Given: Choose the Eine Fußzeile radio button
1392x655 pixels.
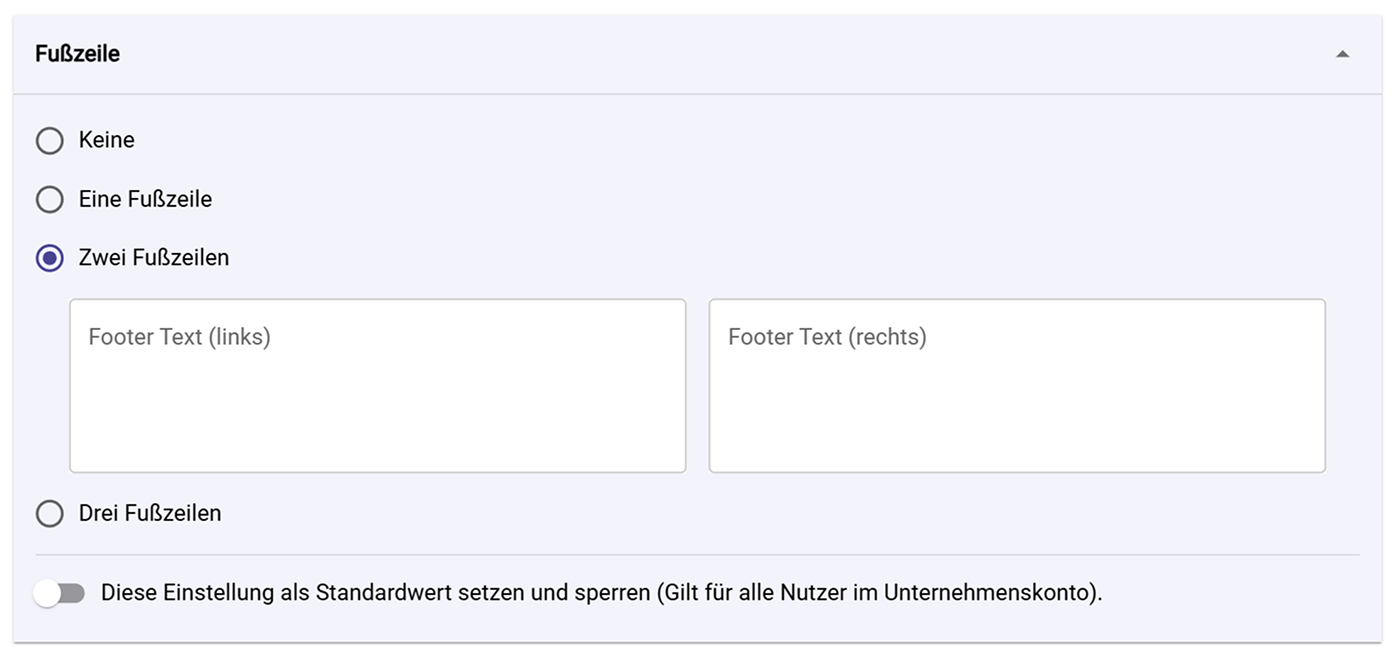Looking at the screenshot, I should tap(50, 200).
